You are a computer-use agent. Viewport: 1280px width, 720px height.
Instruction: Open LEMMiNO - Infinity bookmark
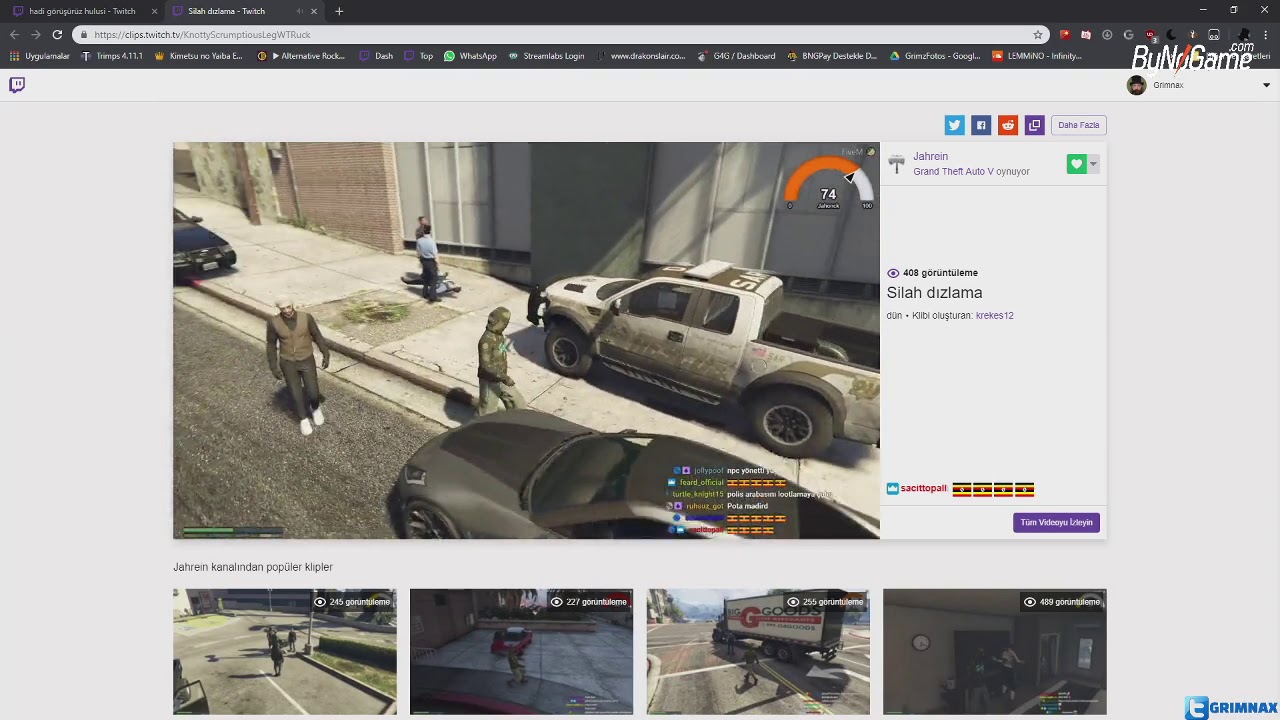1037,56
